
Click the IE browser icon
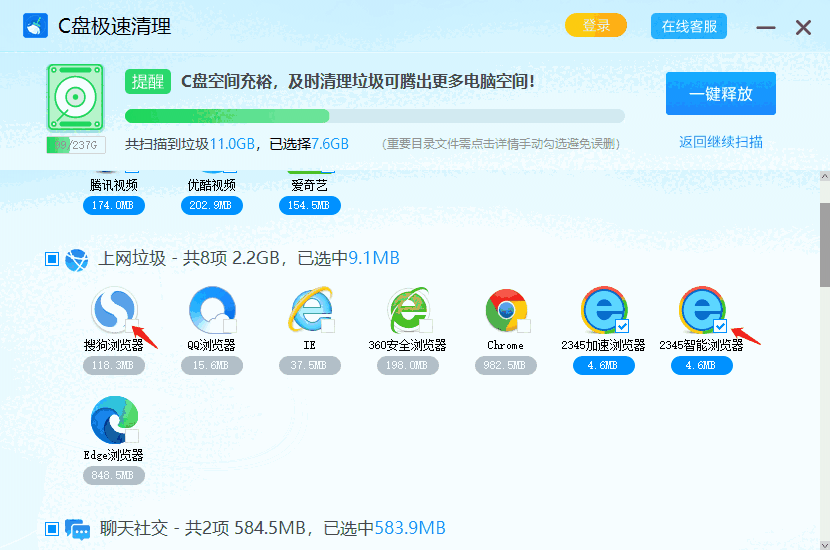(x=310, y=310)
